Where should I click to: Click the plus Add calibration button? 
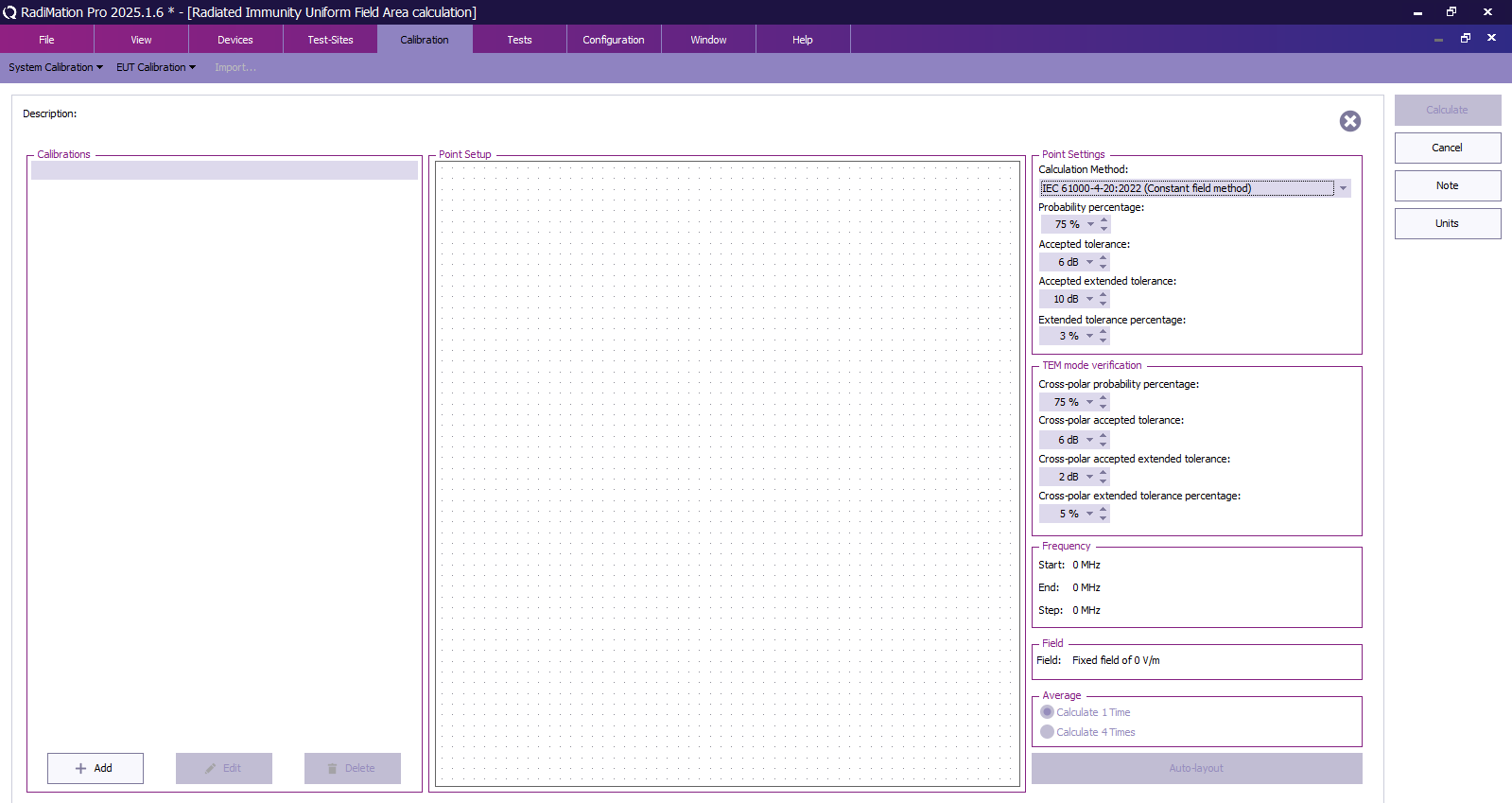click(x=96, y=768)
